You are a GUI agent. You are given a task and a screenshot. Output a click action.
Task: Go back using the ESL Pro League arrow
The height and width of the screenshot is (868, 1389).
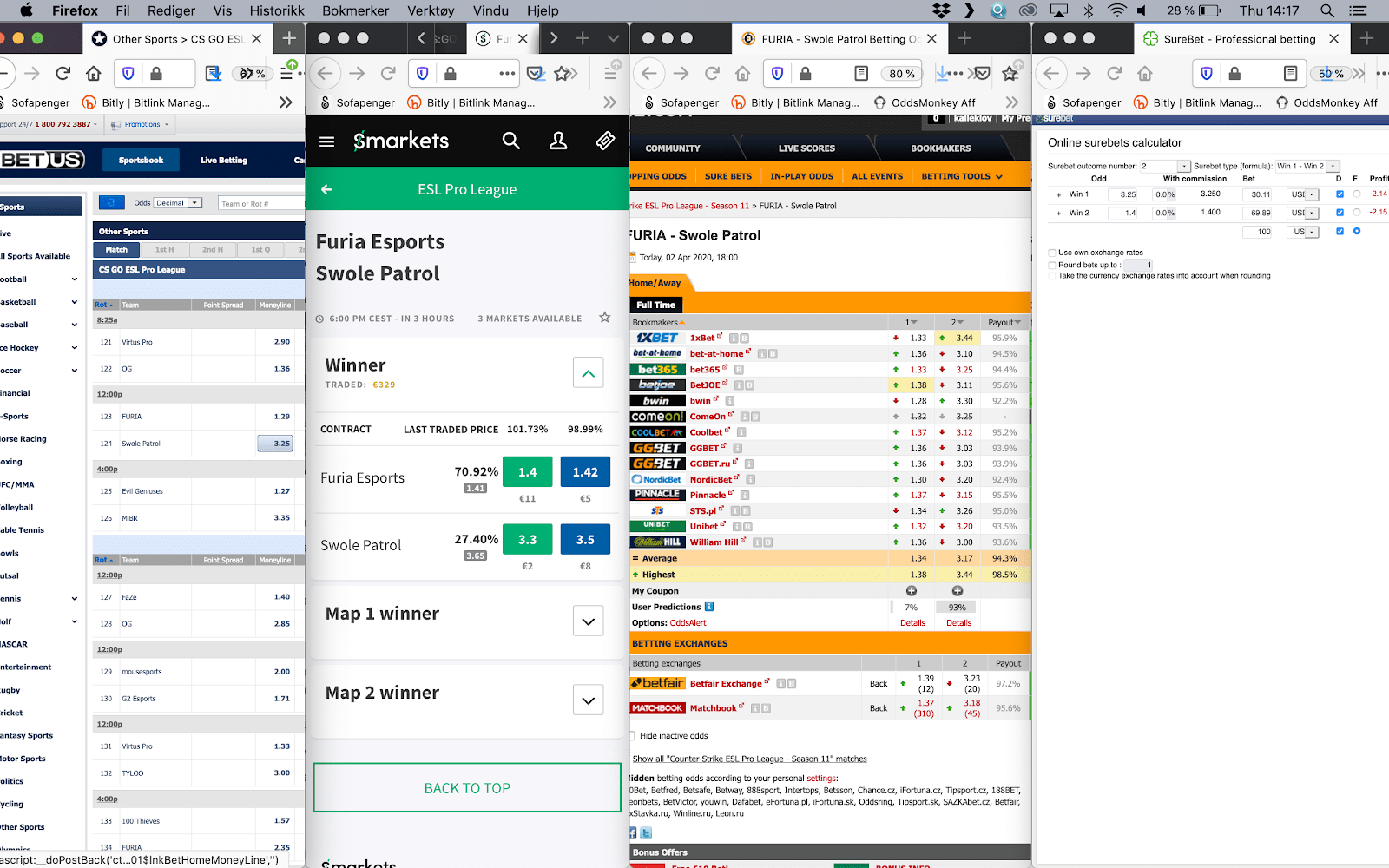point(327,189)
